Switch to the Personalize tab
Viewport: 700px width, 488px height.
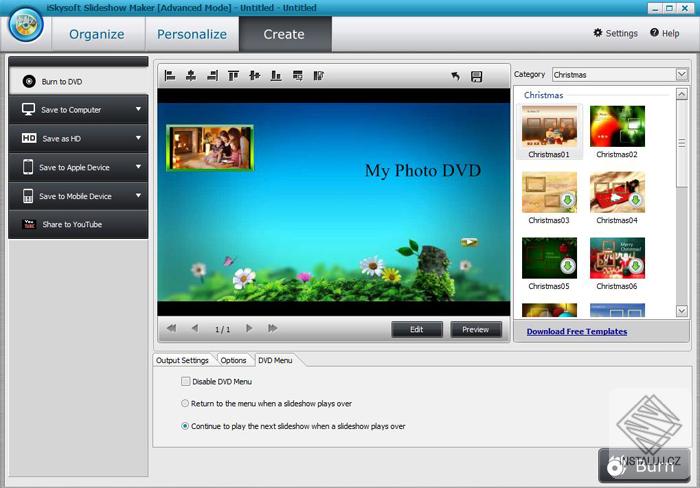[192, 34]
